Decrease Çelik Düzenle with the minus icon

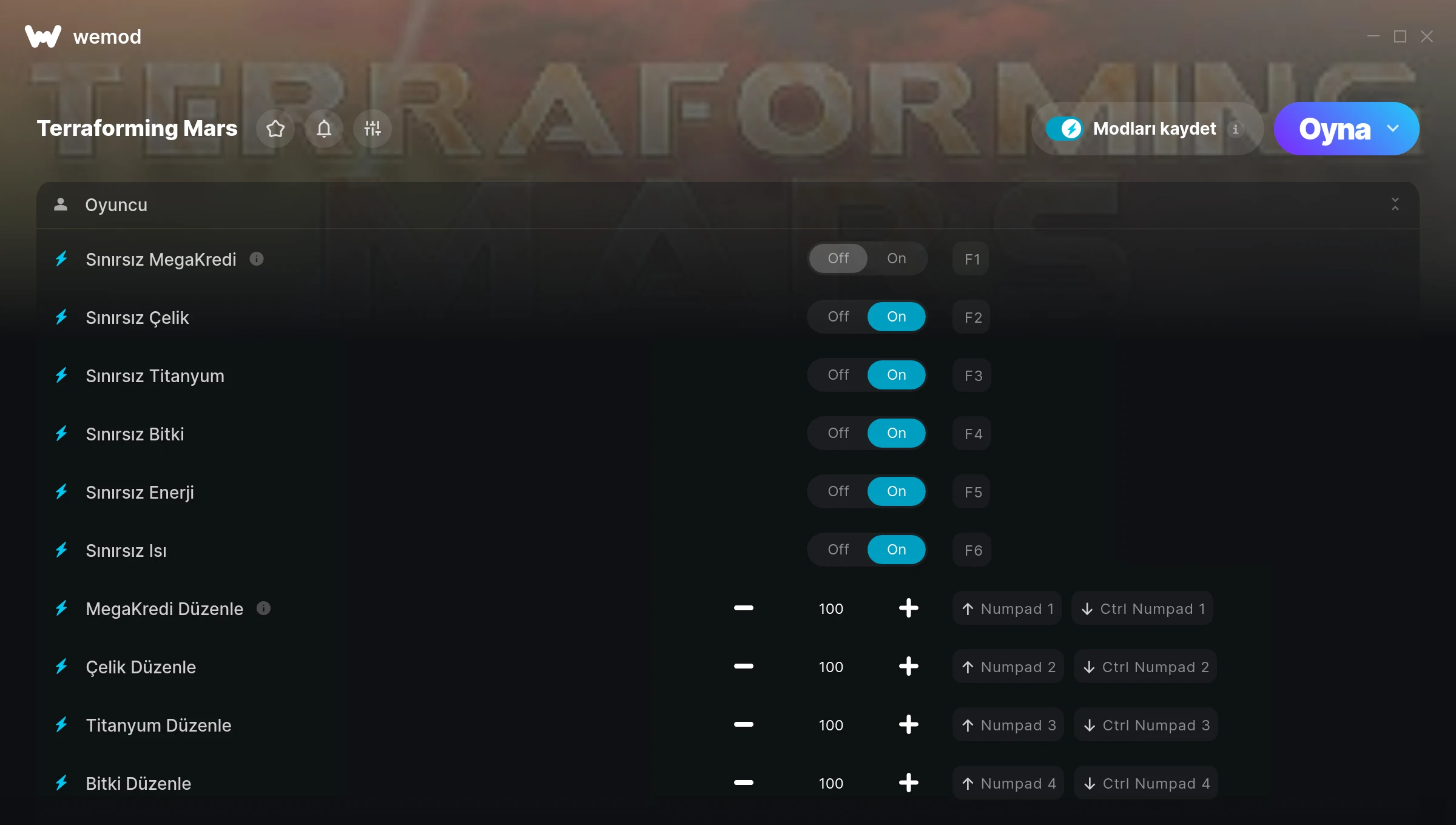(743, 666)
